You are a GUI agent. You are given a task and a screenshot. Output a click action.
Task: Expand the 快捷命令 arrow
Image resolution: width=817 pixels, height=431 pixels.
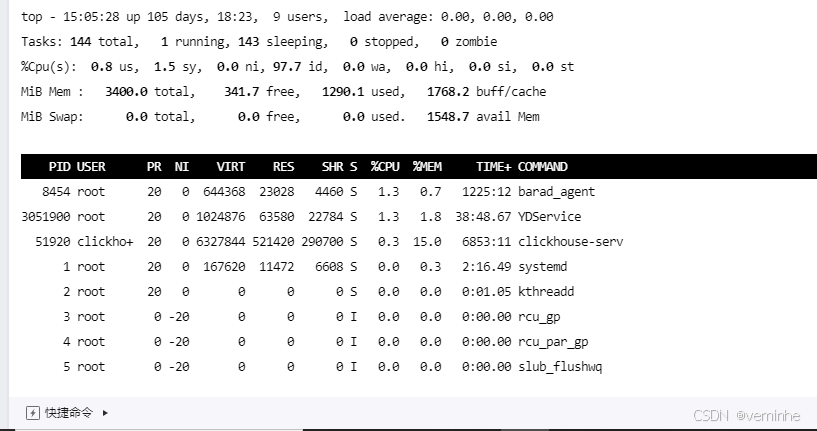tap(105, 413)
